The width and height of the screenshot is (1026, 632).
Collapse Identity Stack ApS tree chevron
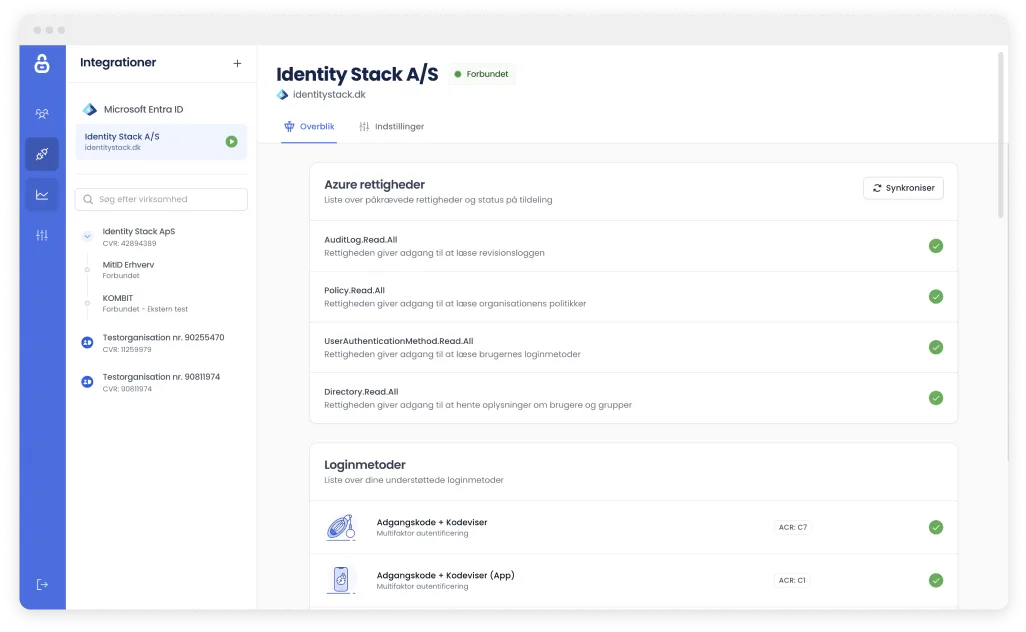pyautogui.click(x=87, y=237)
